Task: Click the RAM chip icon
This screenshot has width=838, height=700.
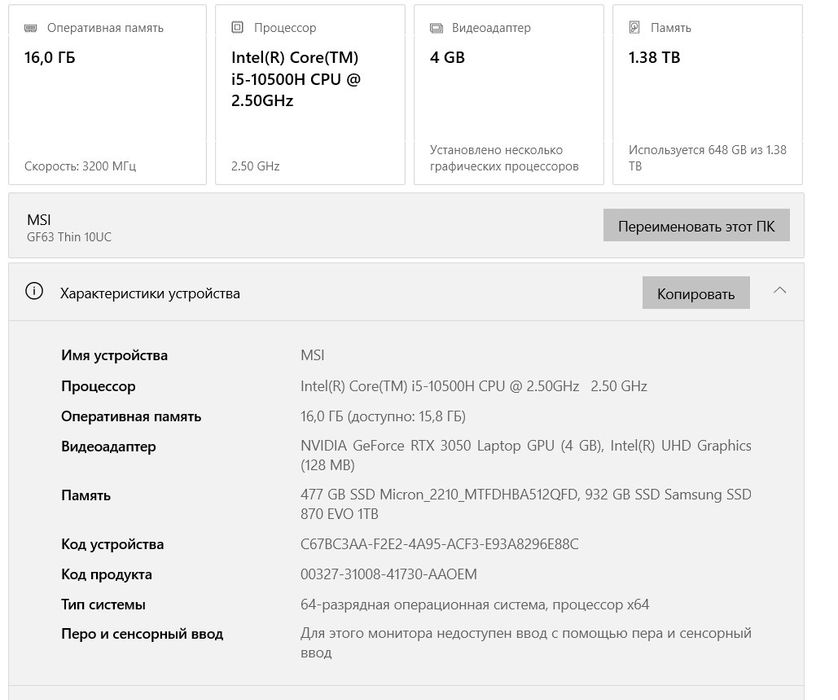Action: (30, 28)
